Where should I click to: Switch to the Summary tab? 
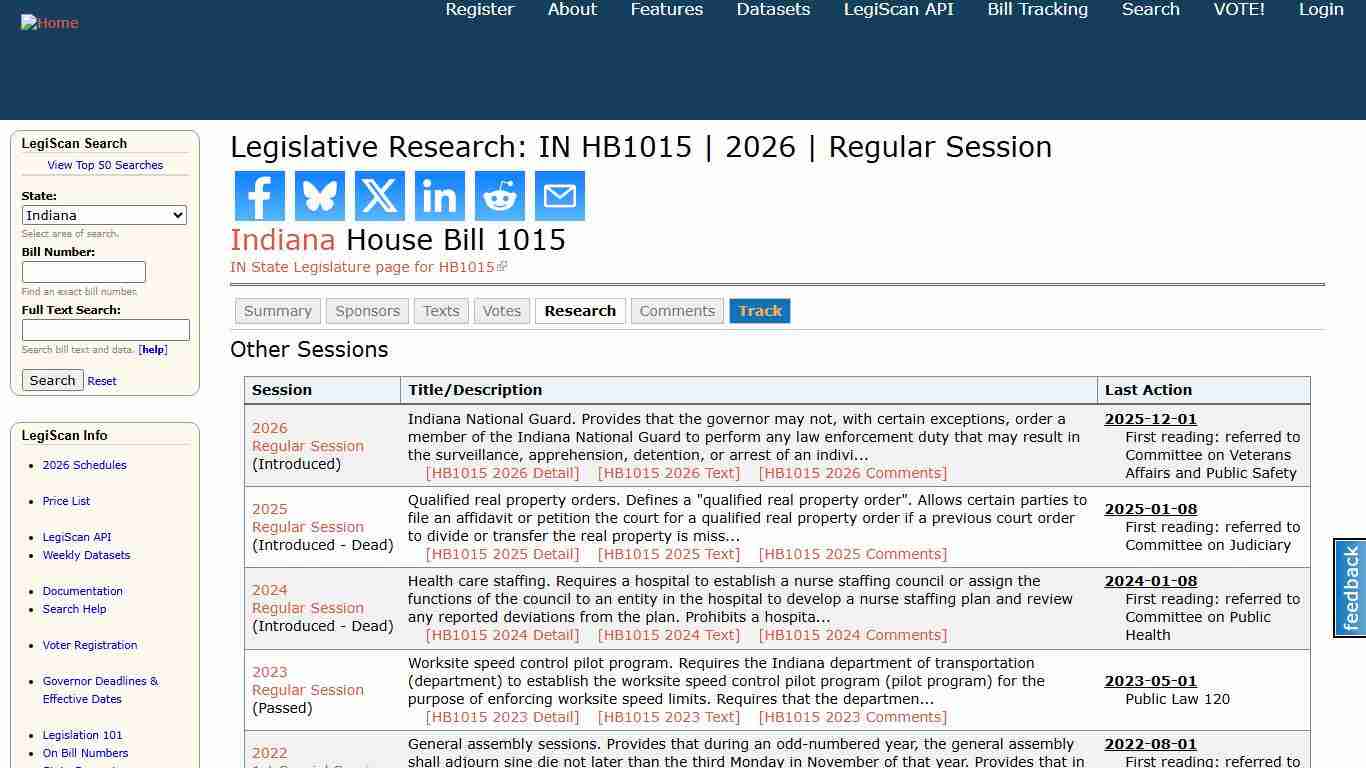pos(277,311)
